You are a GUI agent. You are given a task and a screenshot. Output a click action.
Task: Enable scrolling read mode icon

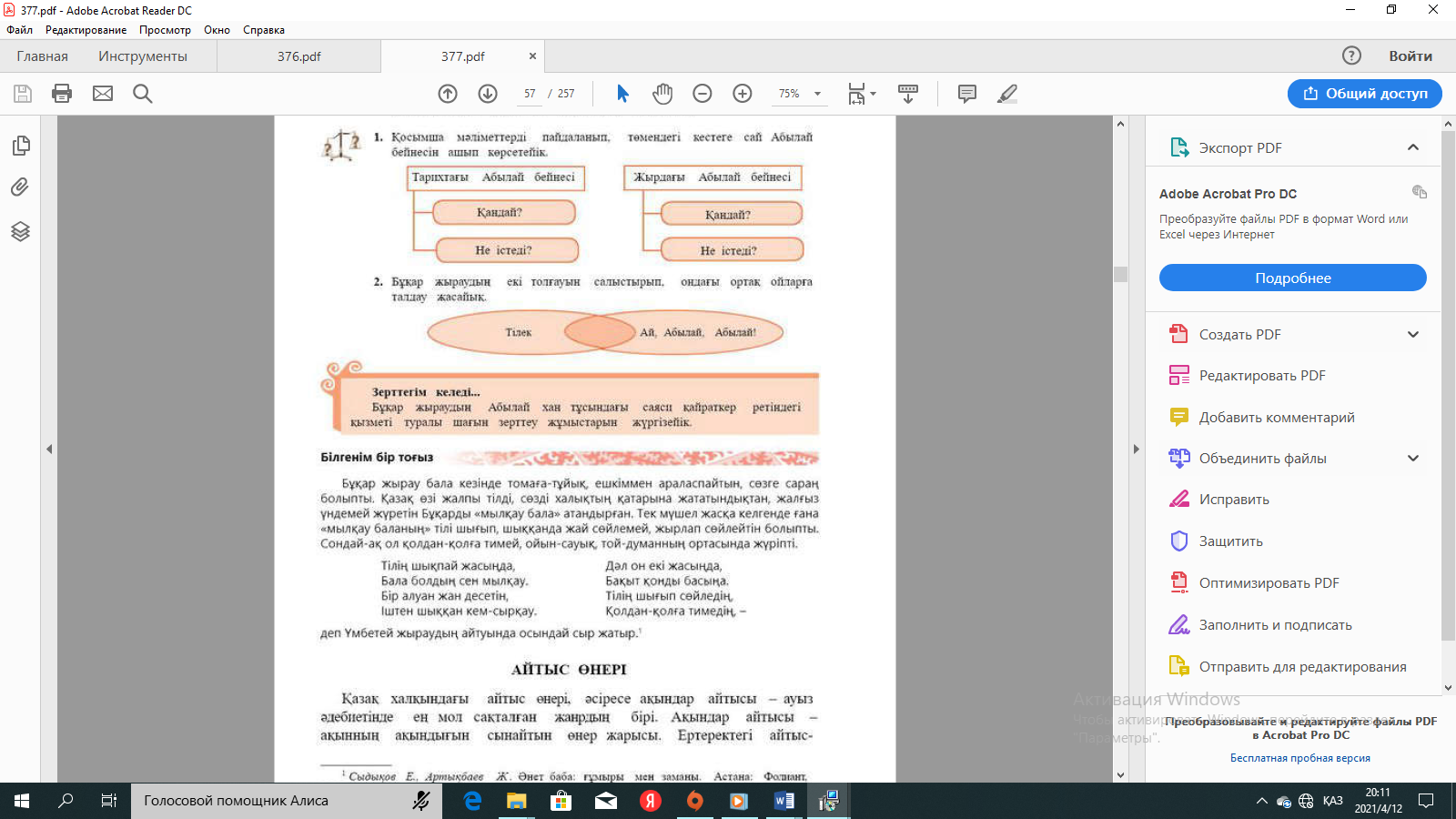click(x=908, y=94)
